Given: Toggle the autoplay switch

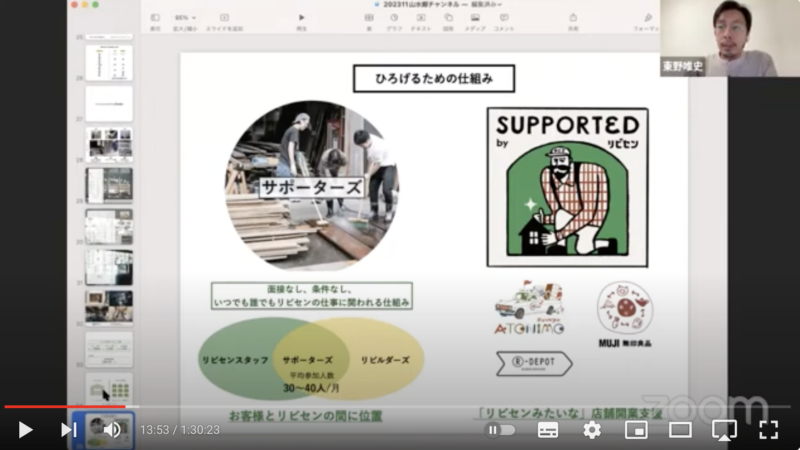Looking at the screenshot, I should click(500, 430).
